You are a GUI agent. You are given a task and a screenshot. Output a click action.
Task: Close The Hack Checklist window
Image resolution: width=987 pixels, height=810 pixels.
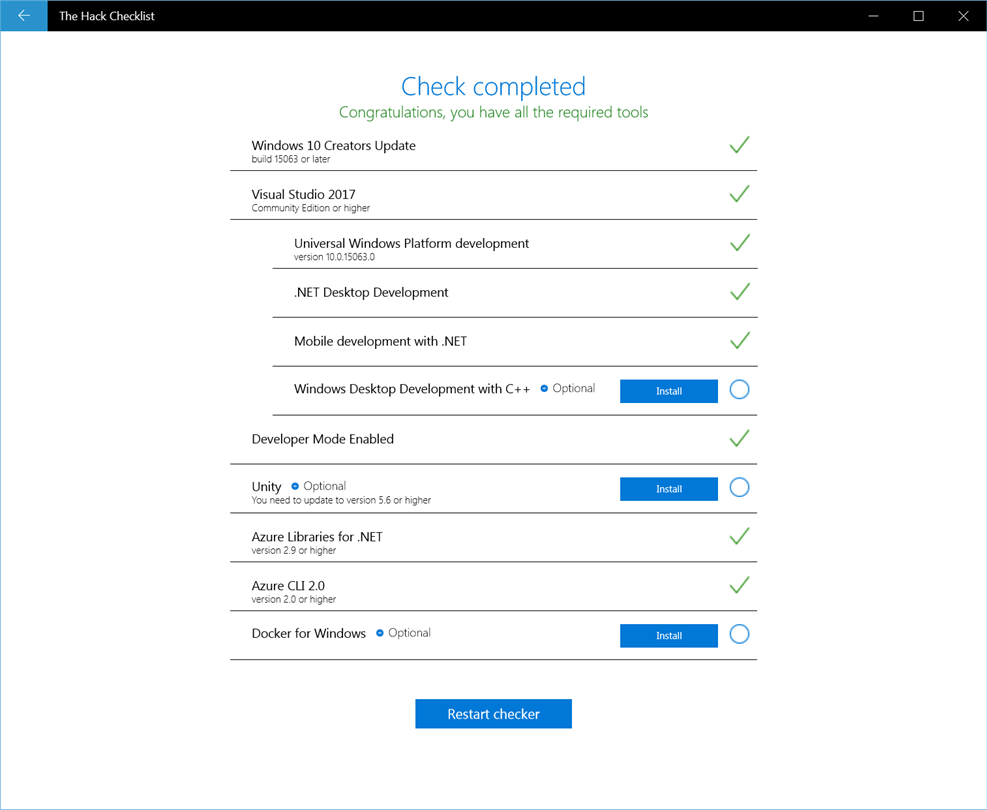[963, 16]
